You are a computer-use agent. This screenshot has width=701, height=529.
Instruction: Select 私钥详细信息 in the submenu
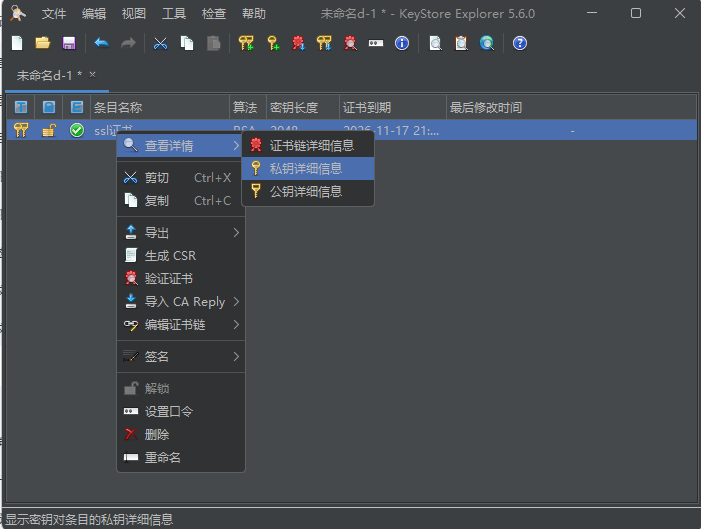[x=306, y=169]
